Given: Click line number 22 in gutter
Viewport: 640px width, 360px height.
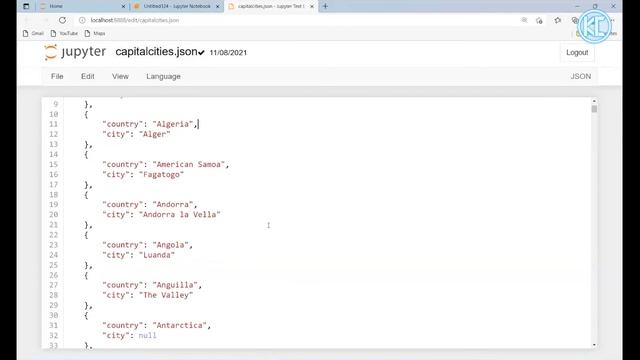Looking at the screenshot, I should click(53, 235).
